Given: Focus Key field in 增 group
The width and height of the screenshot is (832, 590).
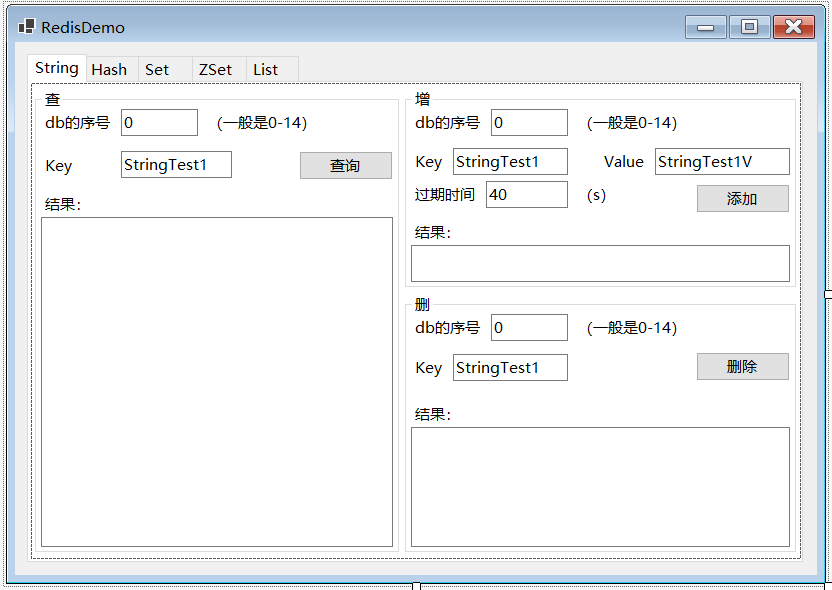Looking at the screenshot, I should (x=510, y=161).
